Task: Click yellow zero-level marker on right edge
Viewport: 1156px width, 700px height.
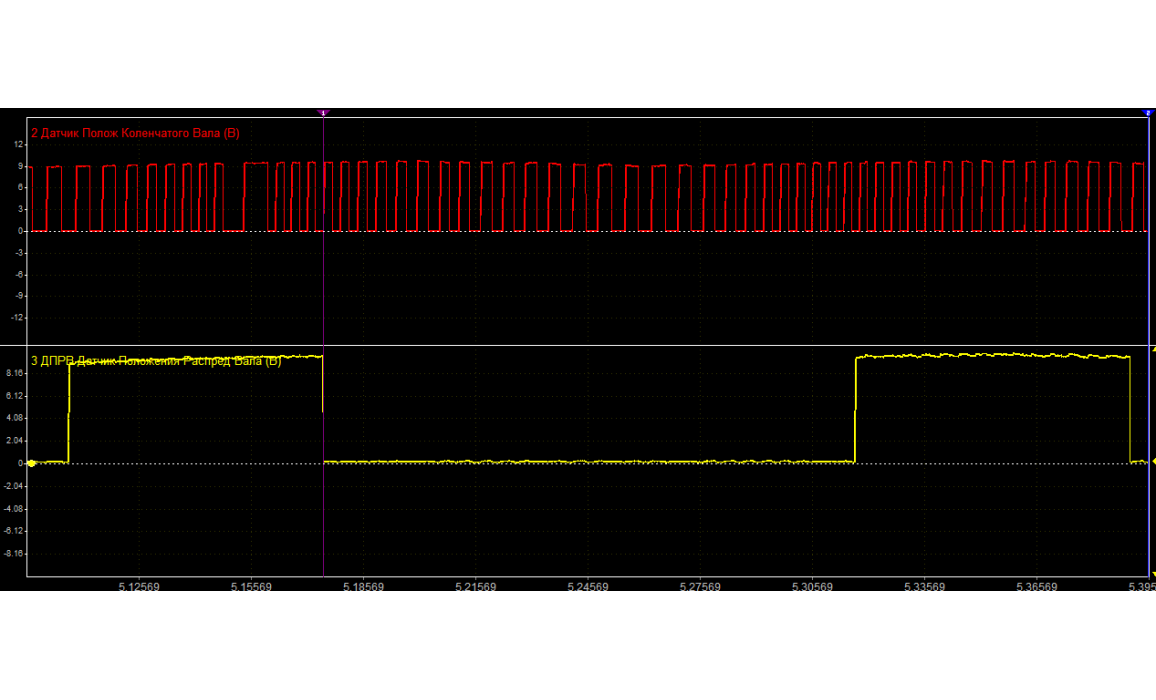Action: click(1152, 463)
